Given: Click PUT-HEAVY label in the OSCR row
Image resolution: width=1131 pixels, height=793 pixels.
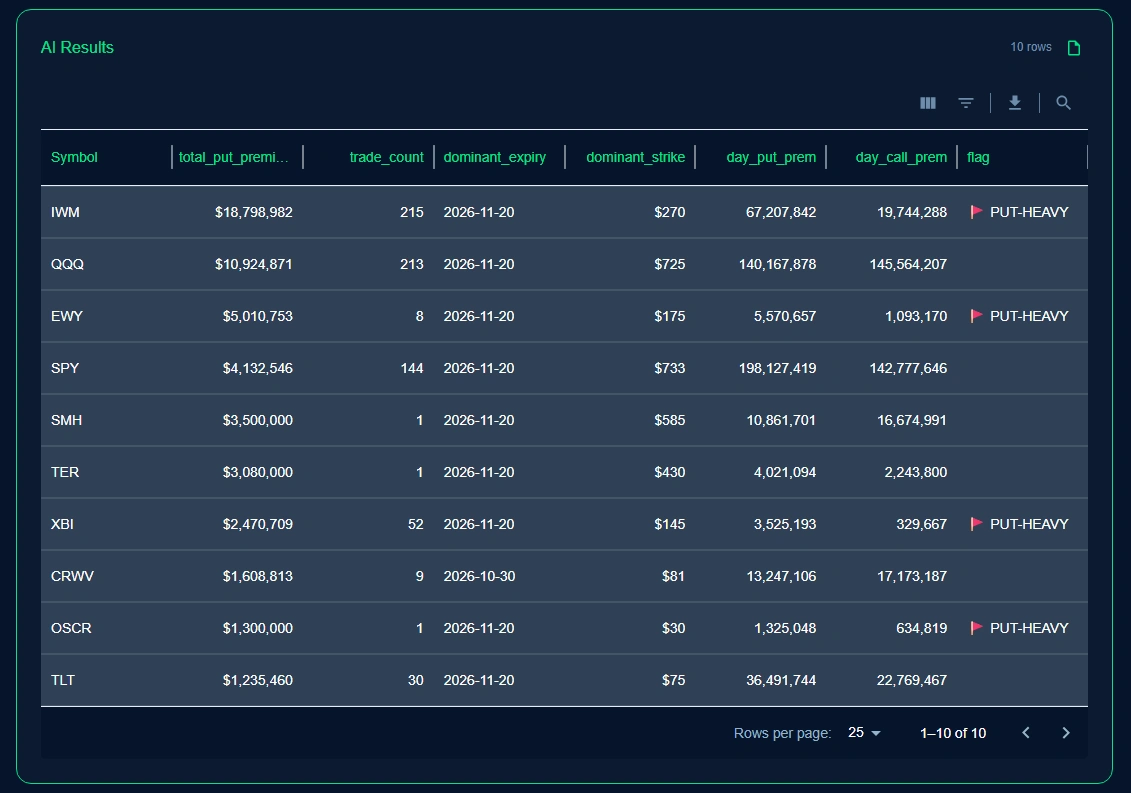Looking at the screenshot, I should (x=1029, y=628).
